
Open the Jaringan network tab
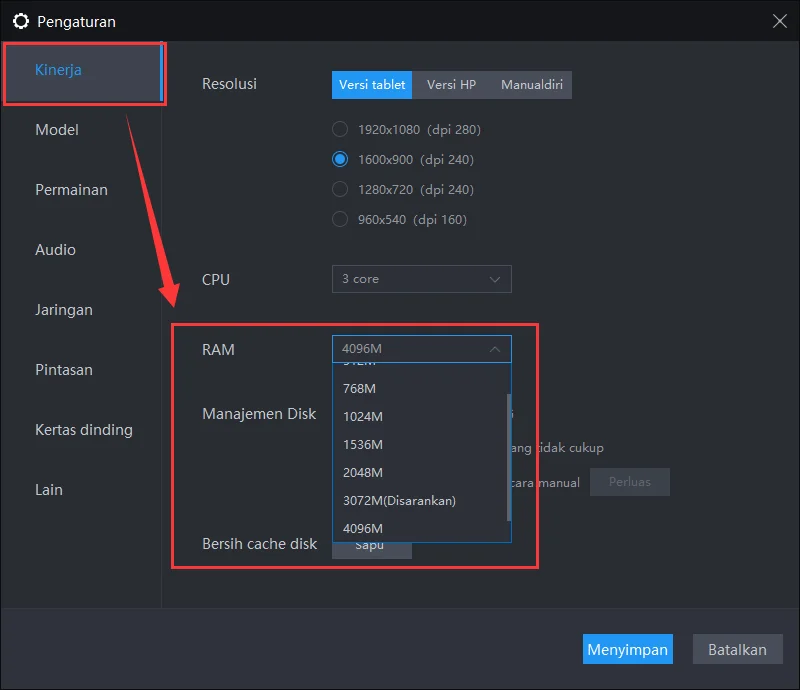point(64,310)
